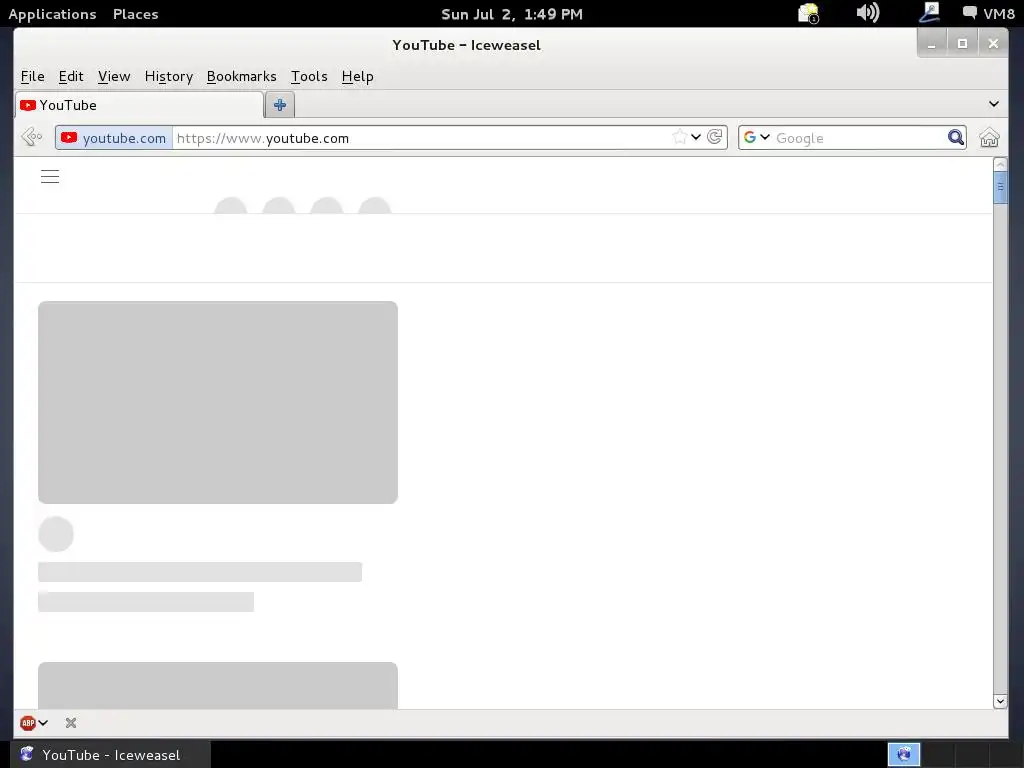Image resolution: width=1024 pixels, height=768 pixels.
Task: Click YouTube - Iceweasel taskbar button
Action: click(x=111, y=754)
